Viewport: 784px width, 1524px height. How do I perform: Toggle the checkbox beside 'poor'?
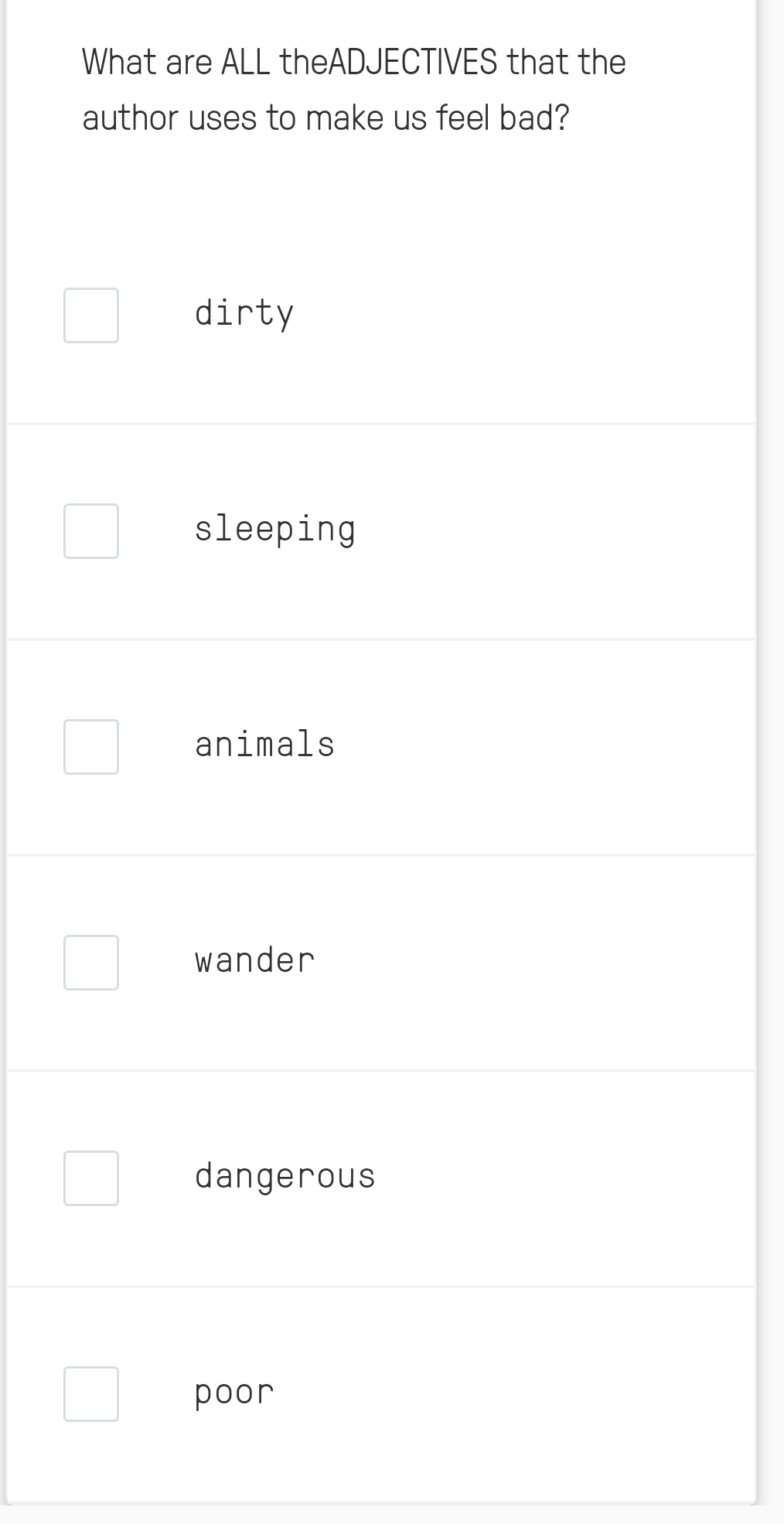click(x=91, y=1394)
